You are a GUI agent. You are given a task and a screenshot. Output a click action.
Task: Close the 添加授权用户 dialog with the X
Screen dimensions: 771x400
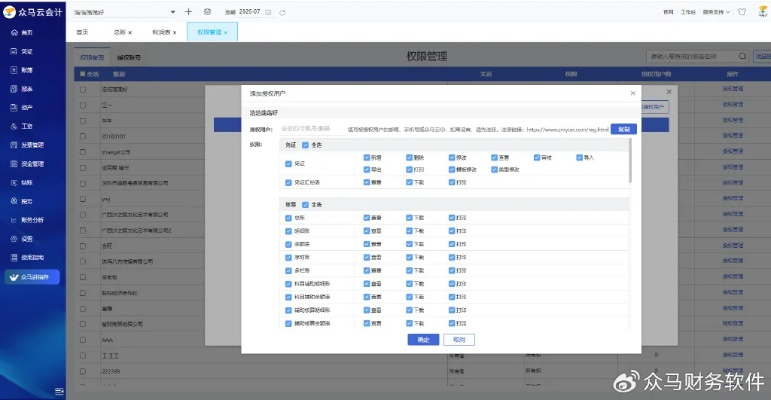633,93
